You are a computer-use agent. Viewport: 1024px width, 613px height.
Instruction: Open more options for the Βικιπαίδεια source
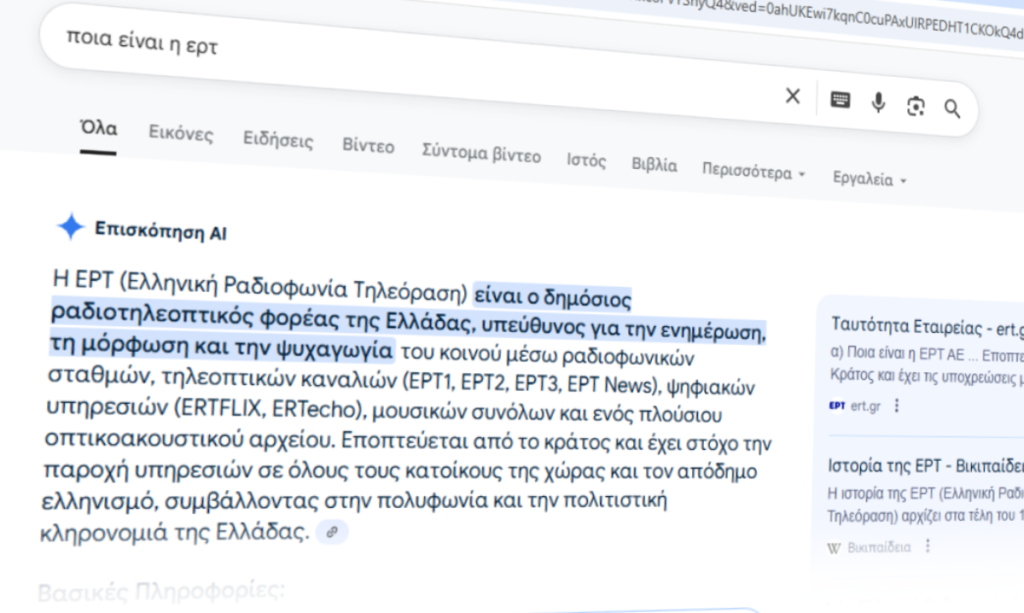point(927,546)
